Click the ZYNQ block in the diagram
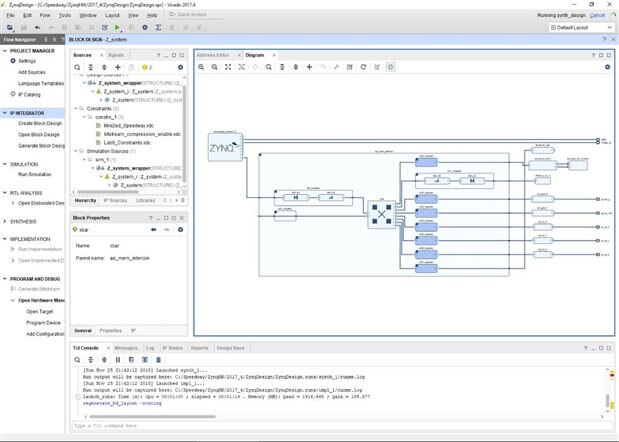 point(224,149)
